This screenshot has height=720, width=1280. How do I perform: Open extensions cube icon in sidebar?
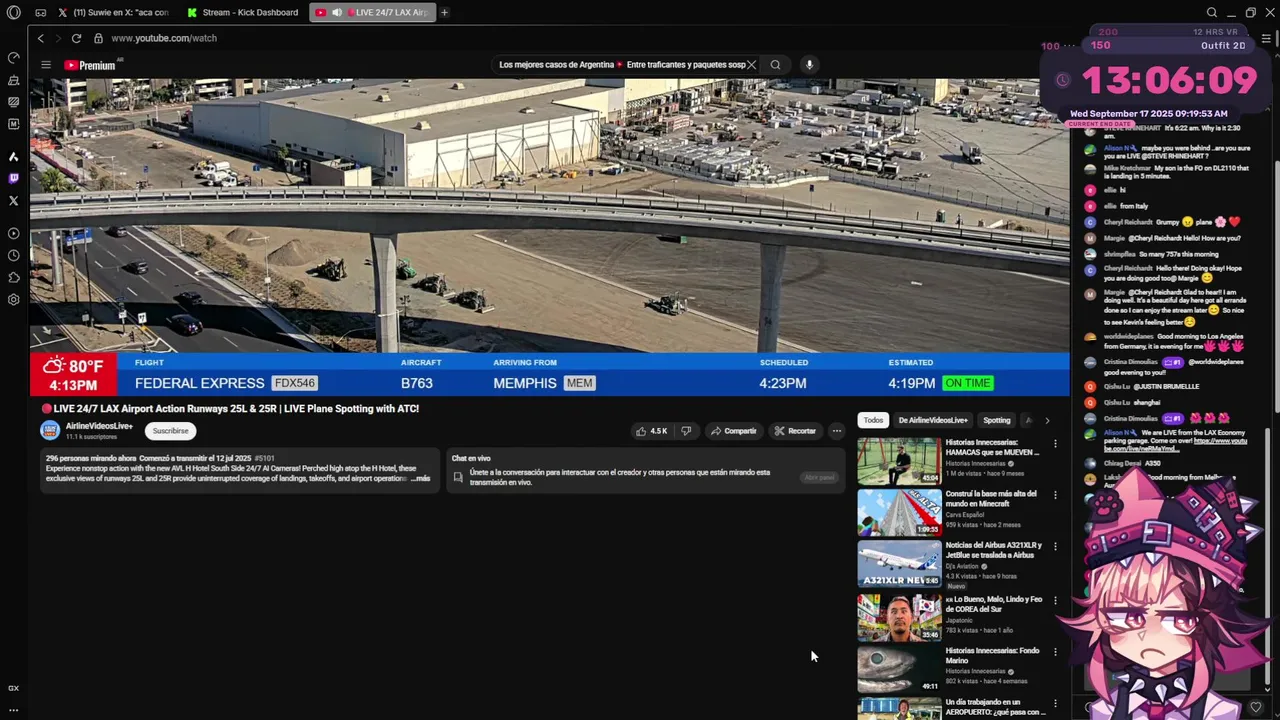coord(13,277)
